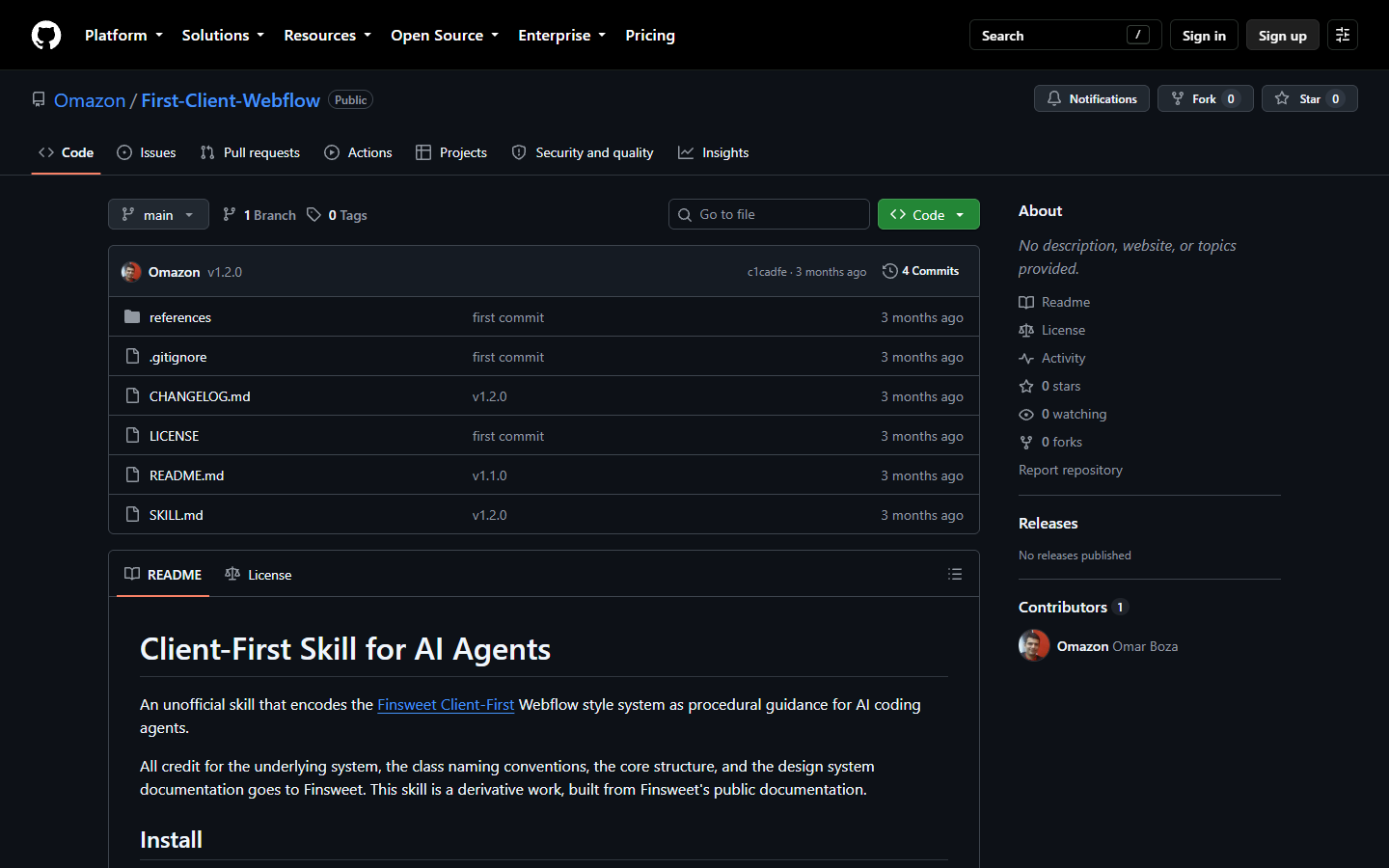Open the Insights tab
The image size is (1389, 868).
pyautogui.click(x=714, y=152)
